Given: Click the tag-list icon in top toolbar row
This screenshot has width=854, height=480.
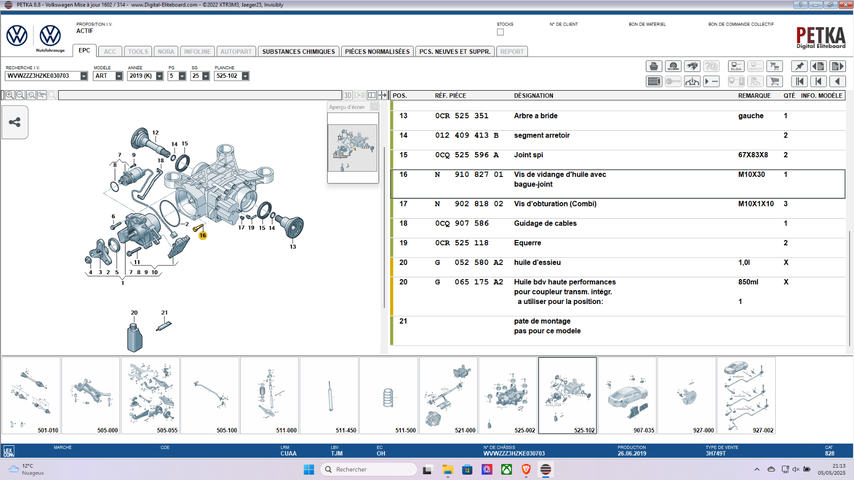Looking at the screenshot, I should [x=736, y=66].
